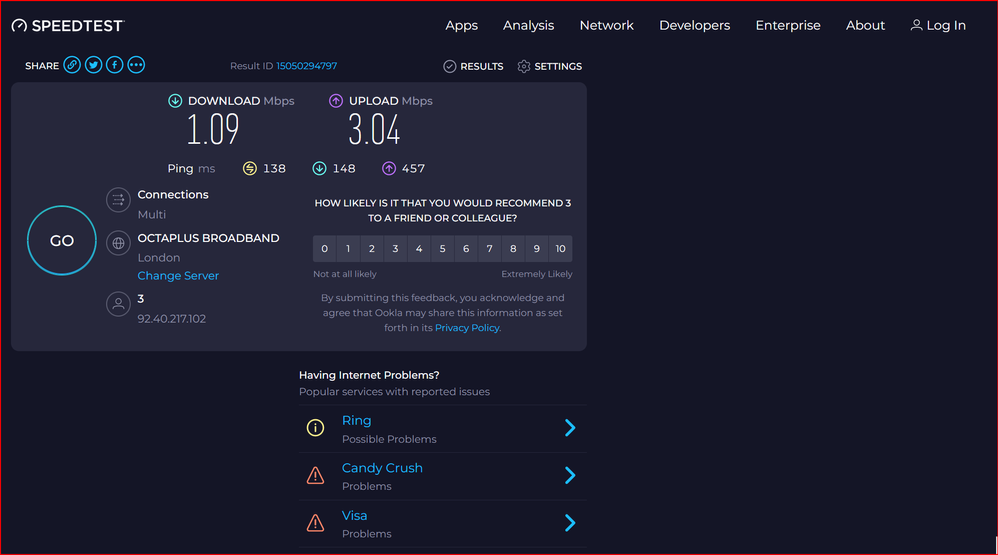Open the Candy Crush service link
The width and height of the screenshot is (998, 555).
click(x=382, y=468)
